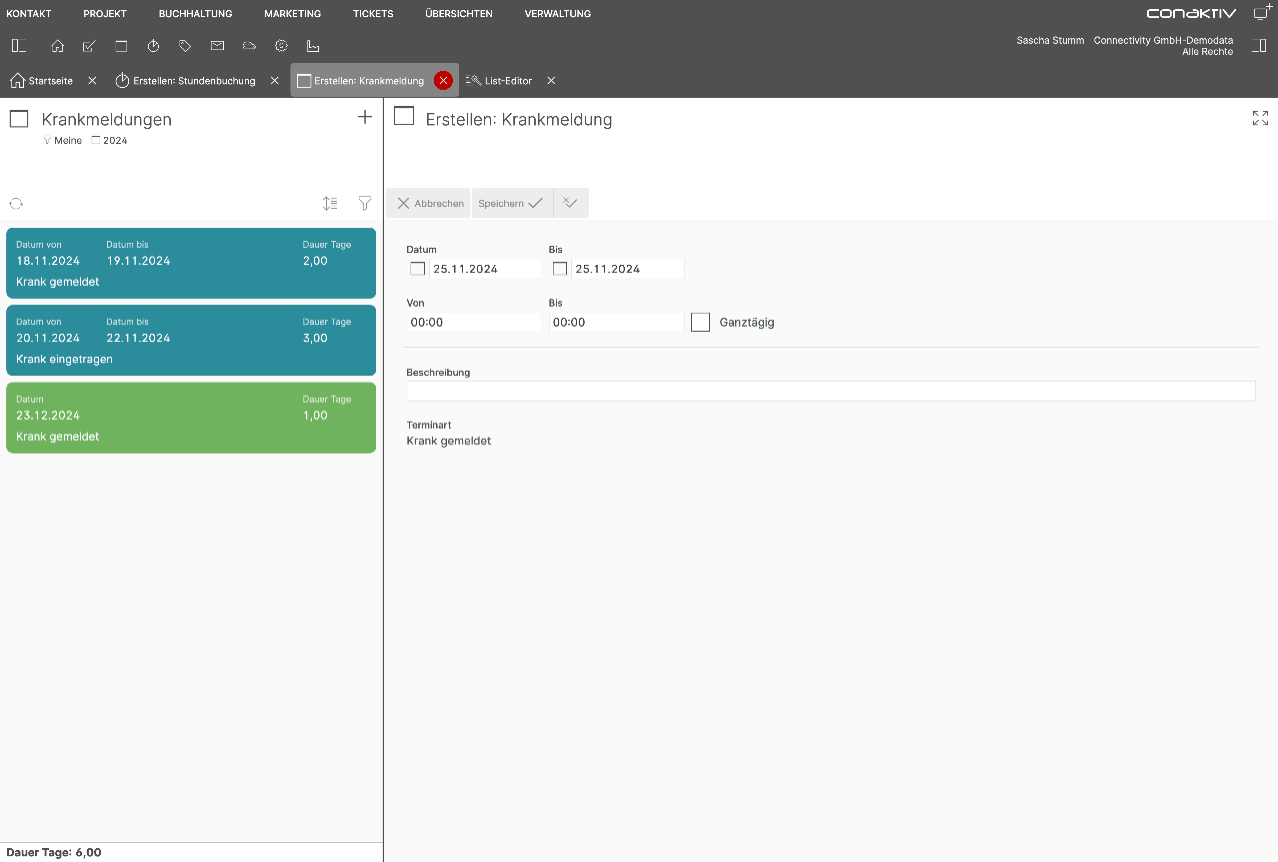Open the PROJEKT menu
Viewport: 1278px width, 862px height.
[x=105, y=14]
